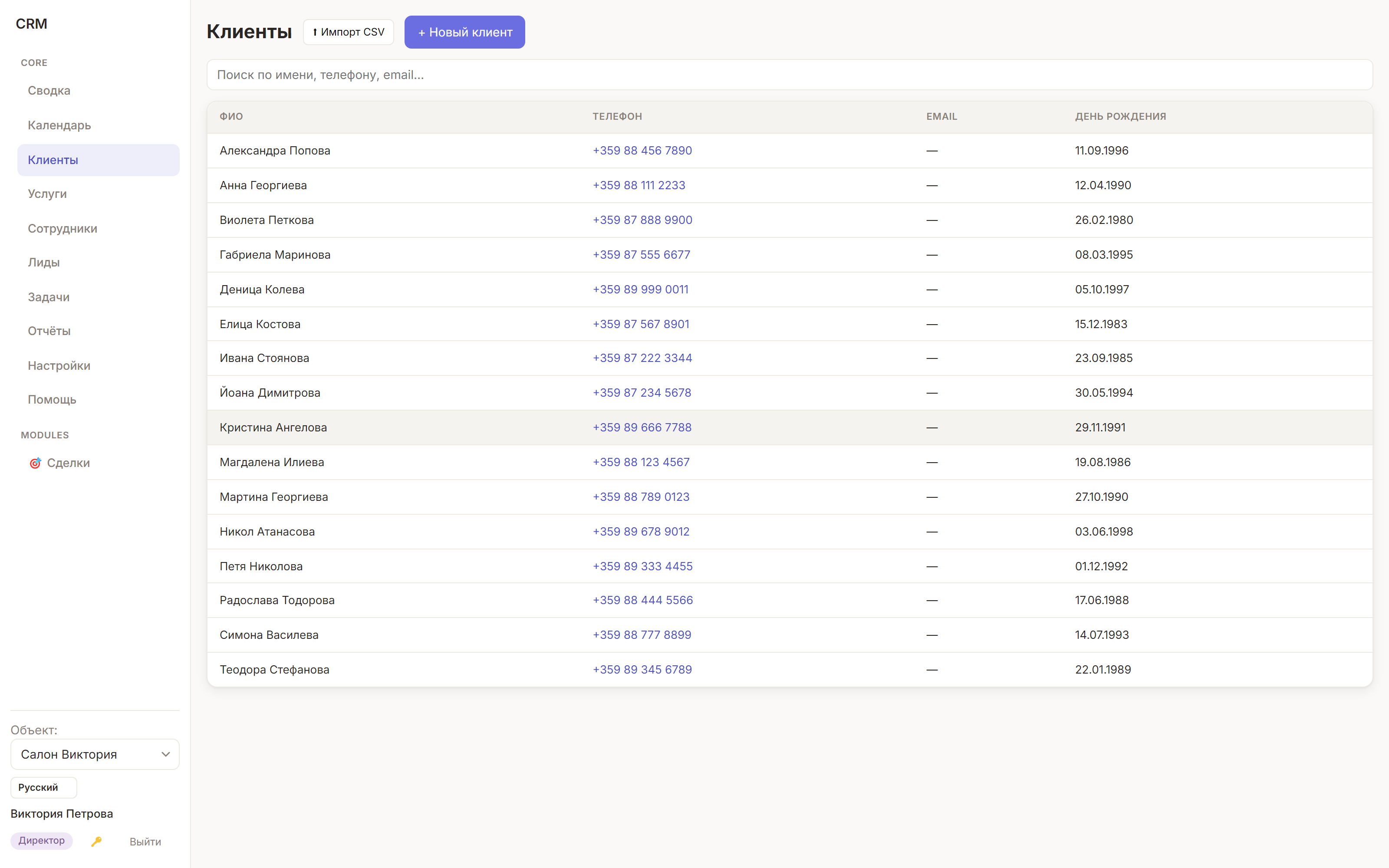Open client Радослава Тодорова
1389x868 pixels.
click(277, 600)
